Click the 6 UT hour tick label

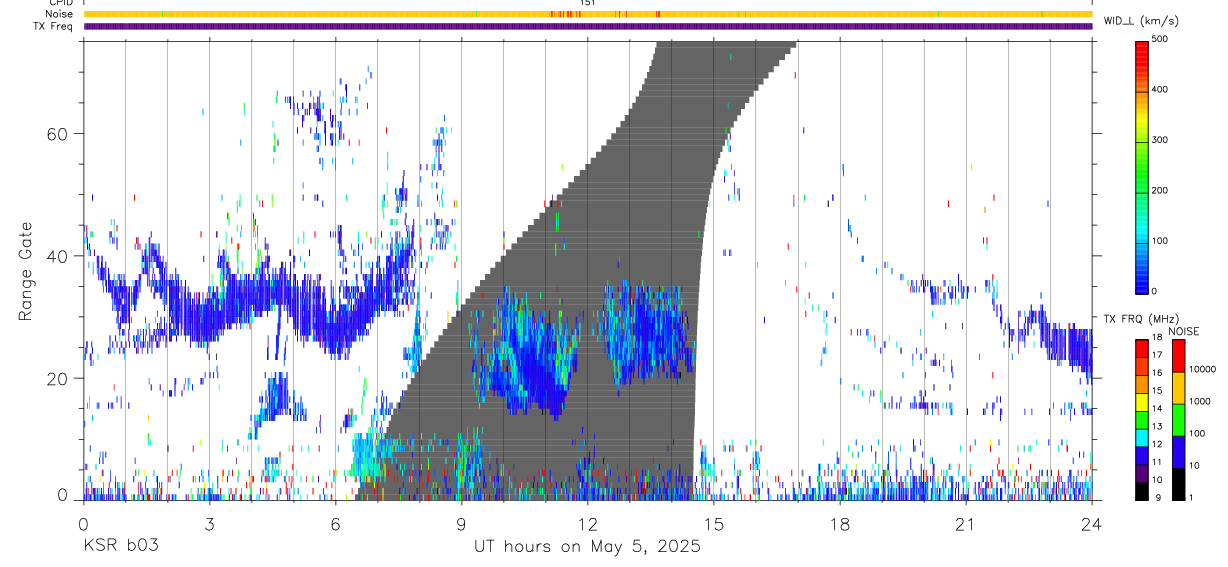[x=335, y=523]
